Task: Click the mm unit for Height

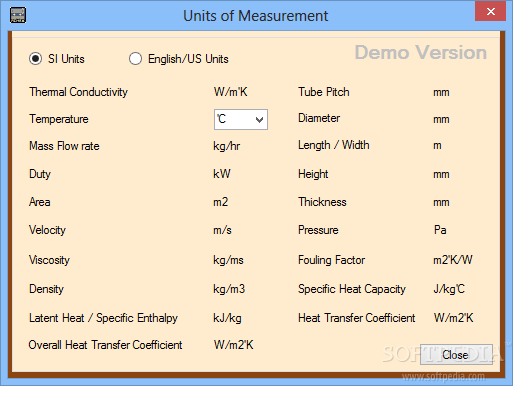Action: (441, 174)
